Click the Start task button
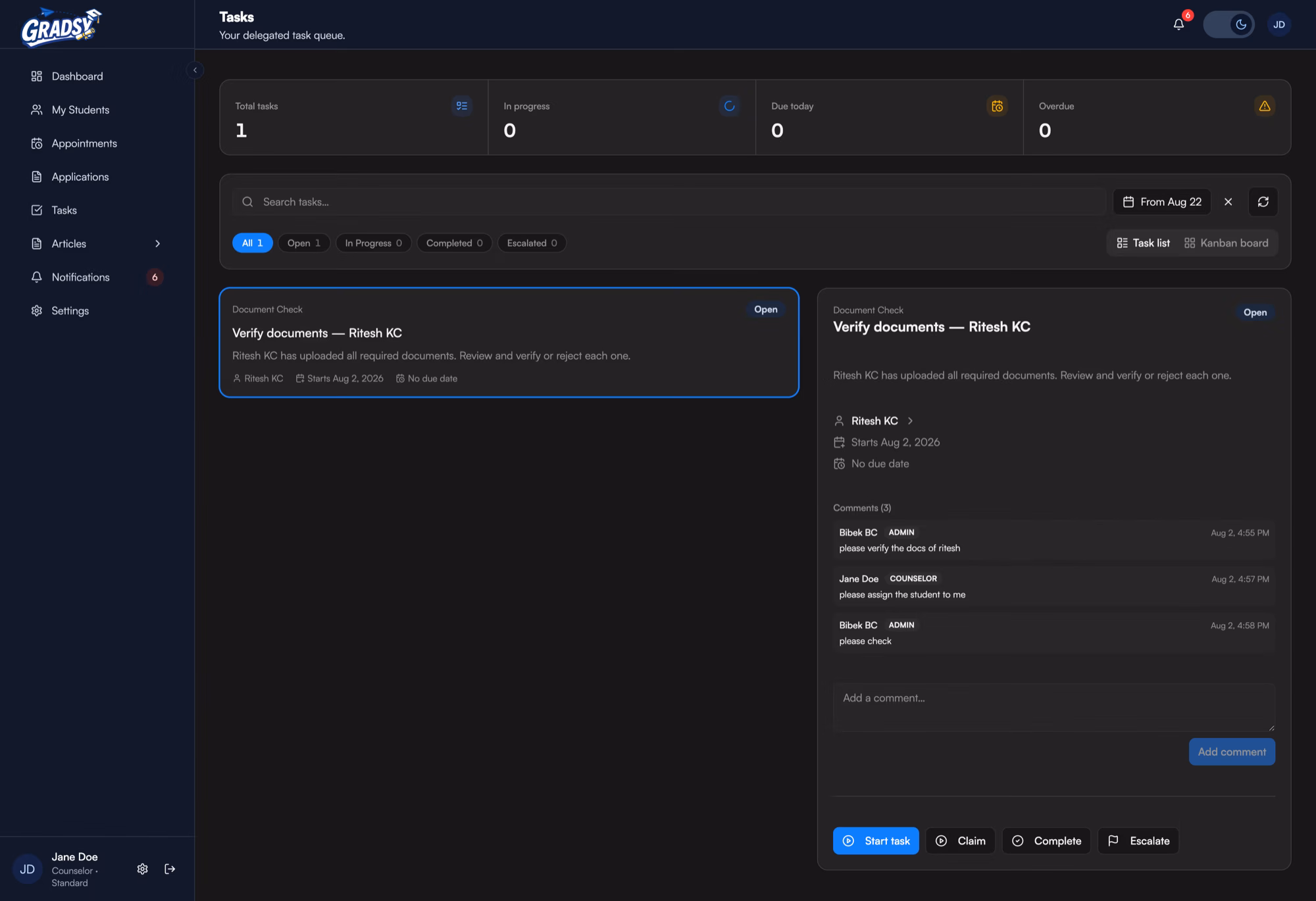The image size is (1316, 901). (876, 841)
